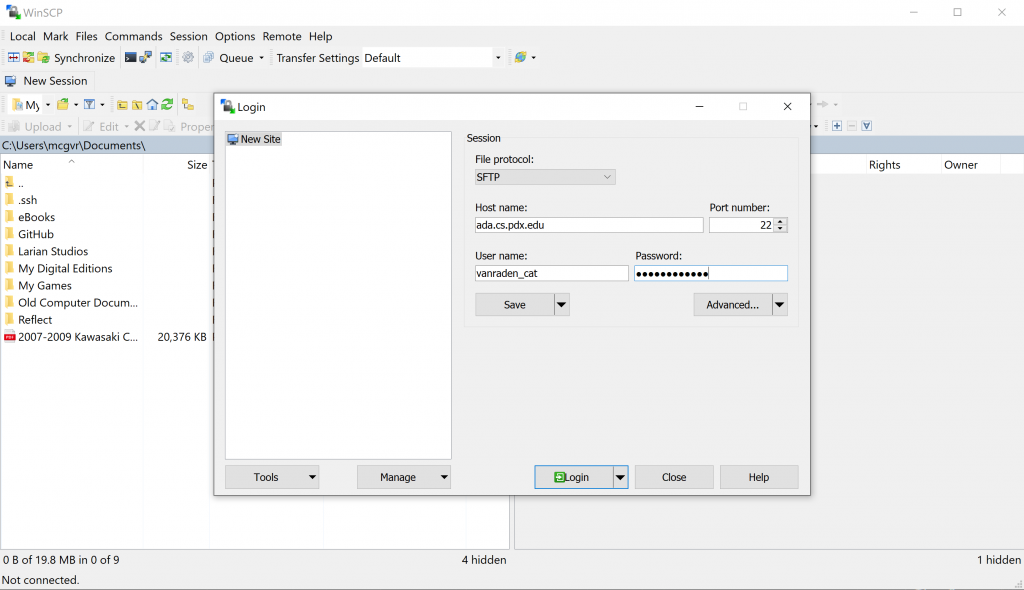Open the Remote menu
This screenshot has height=590, width=1024.
282,37
